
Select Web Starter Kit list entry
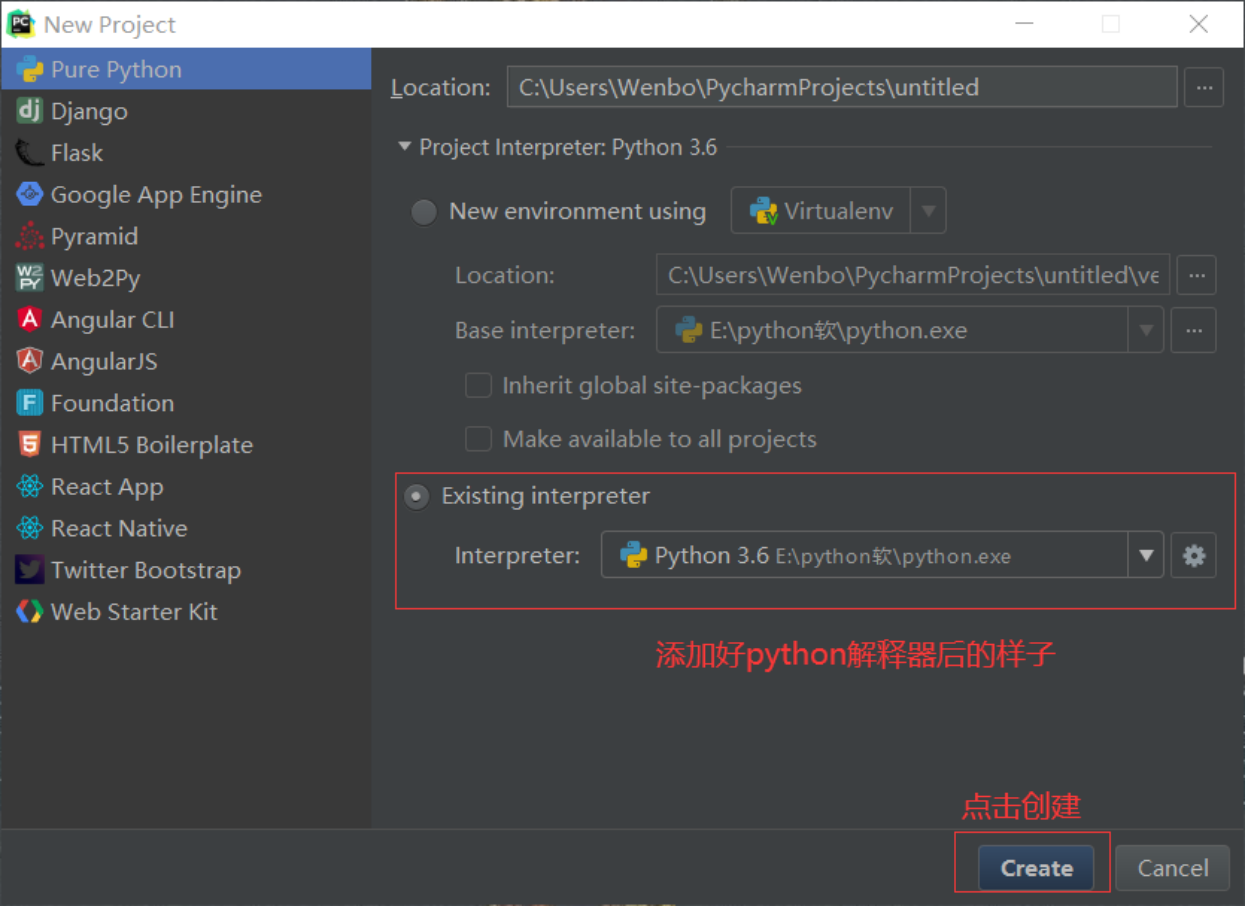click(x=186, y=612)
